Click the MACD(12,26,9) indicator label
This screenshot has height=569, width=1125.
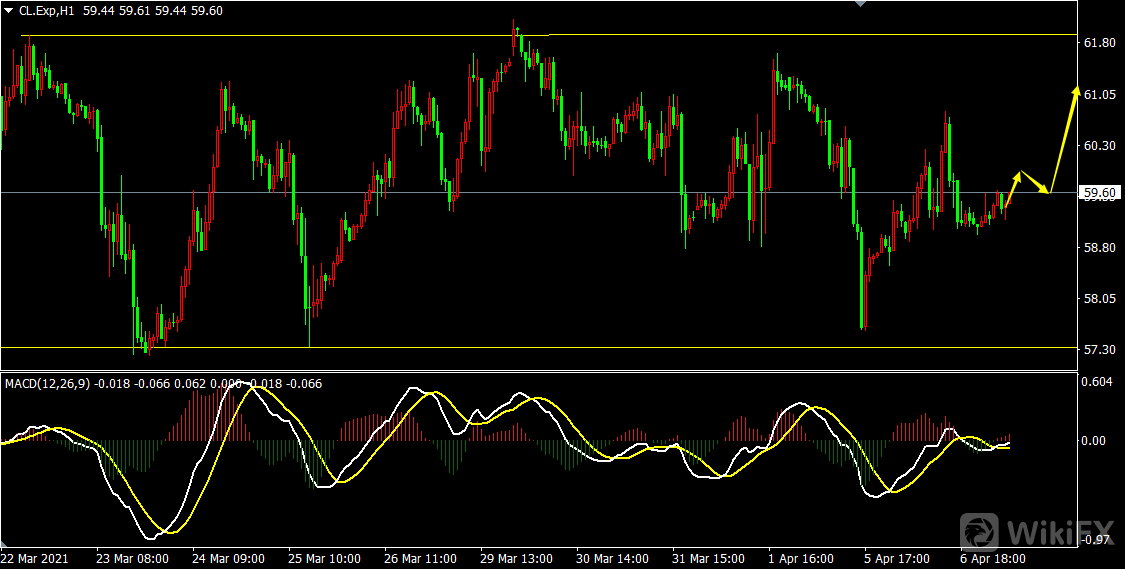(50, 383)
